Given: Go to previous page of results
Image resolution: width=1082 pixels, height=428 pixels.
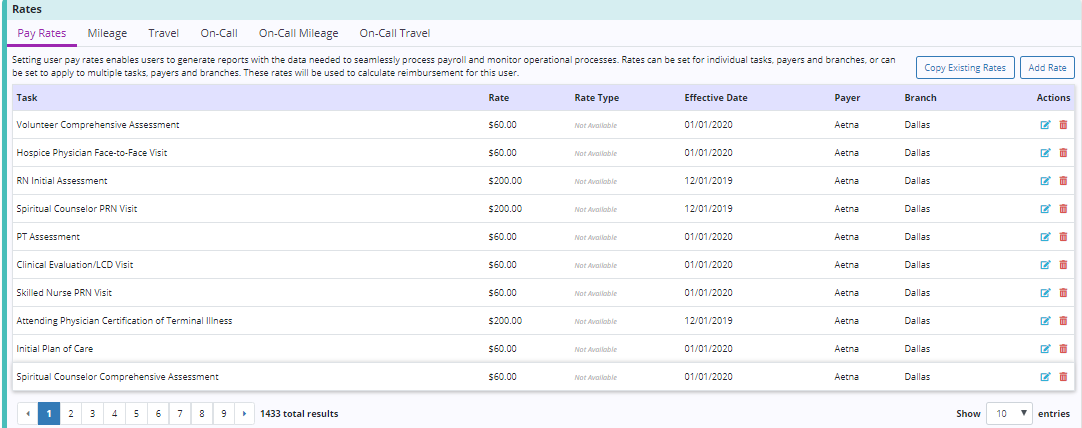Looking at the screenshot, I should pyautogui.click(x=27, y=413).
